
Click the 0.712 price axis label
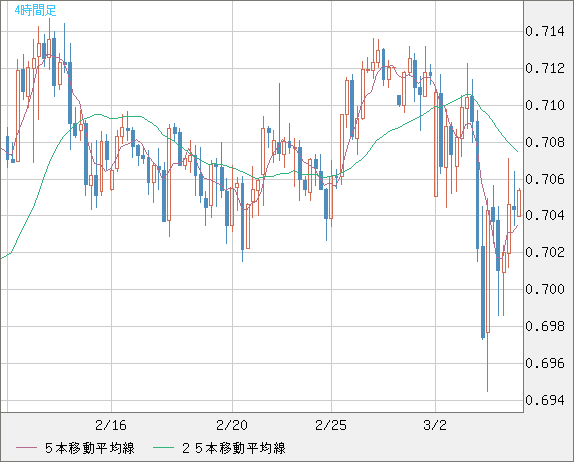[545, 68]
